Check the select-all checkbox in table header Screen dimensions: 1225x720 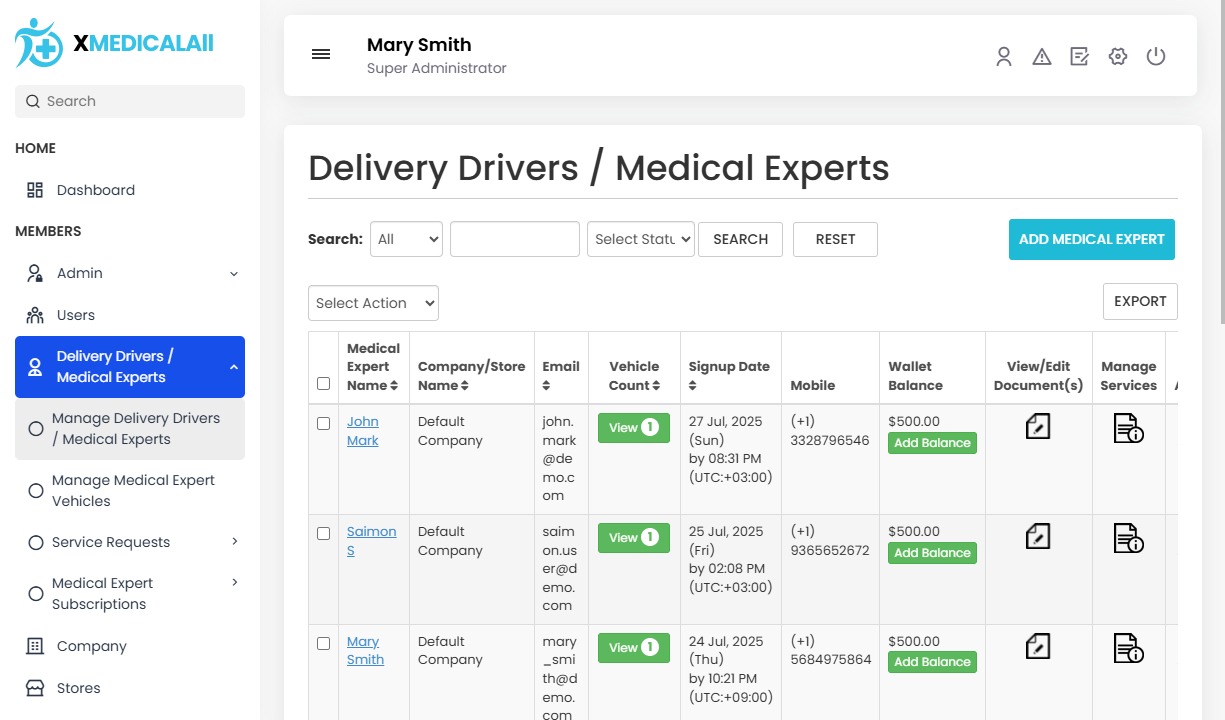tap(323, 382)
